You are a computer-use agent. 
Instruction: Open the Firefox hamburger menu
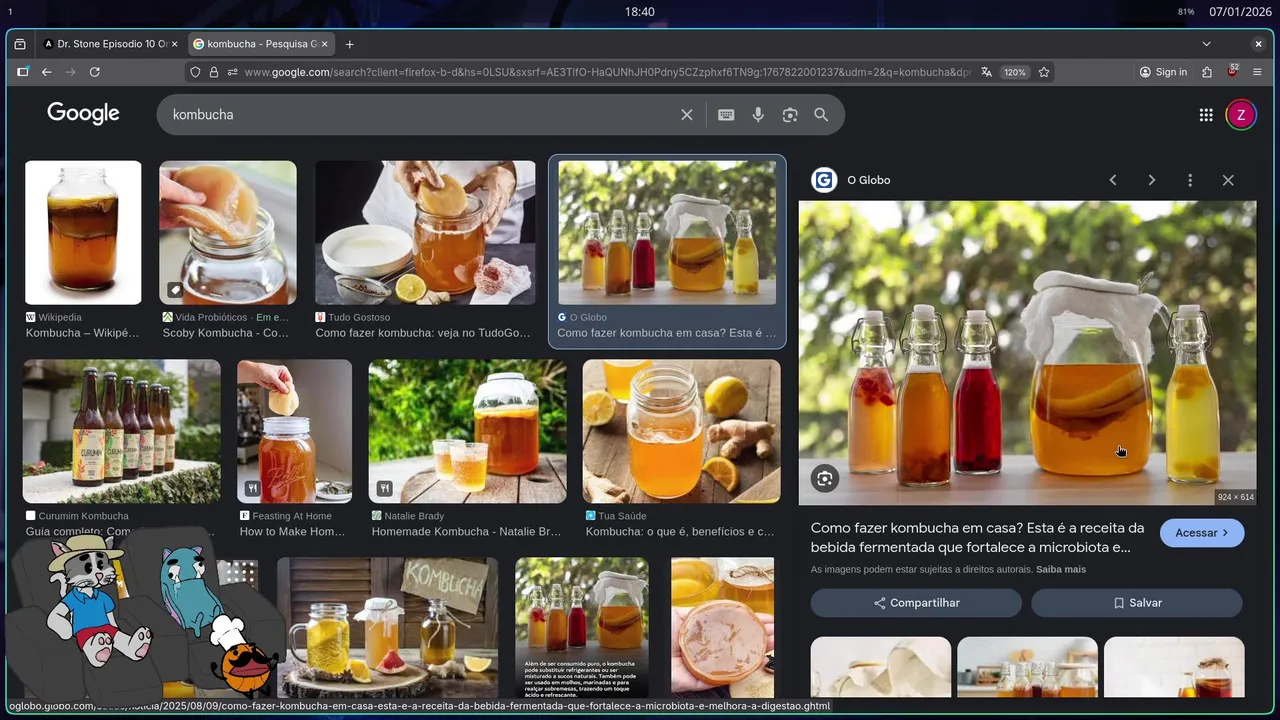coord(1256,72)
